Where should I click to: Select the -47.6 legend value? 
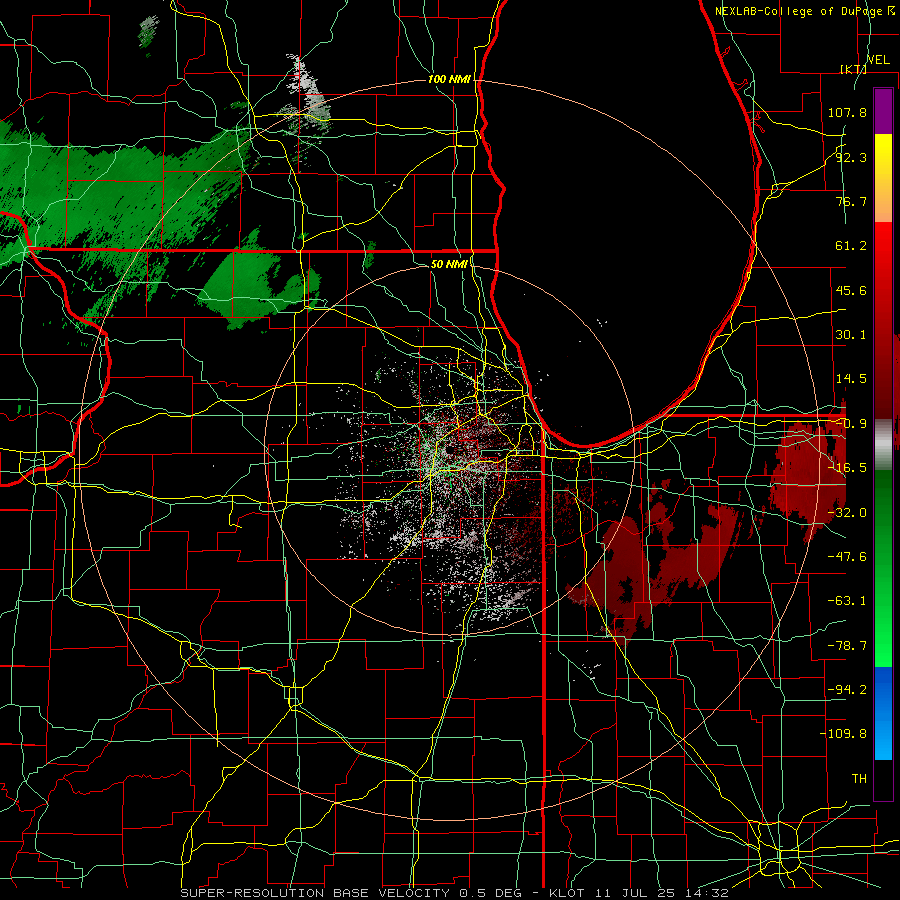847,557
